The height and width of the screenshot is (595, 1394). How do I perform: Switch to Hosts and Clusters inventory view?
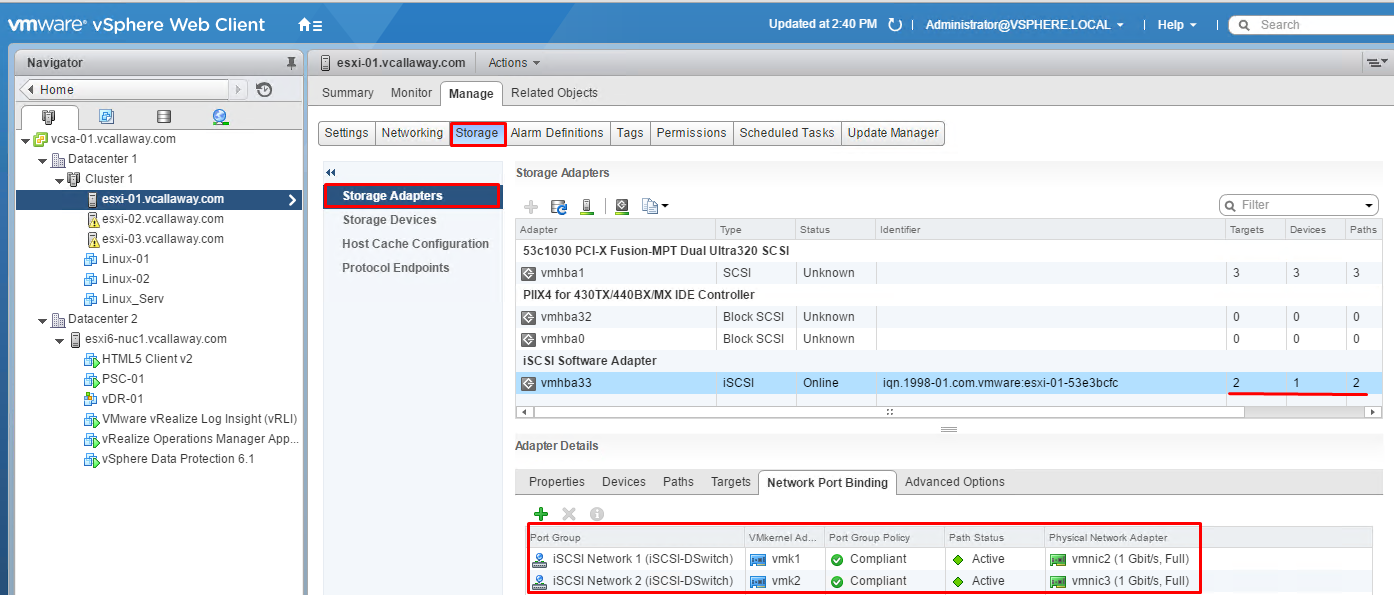[49, 117]
